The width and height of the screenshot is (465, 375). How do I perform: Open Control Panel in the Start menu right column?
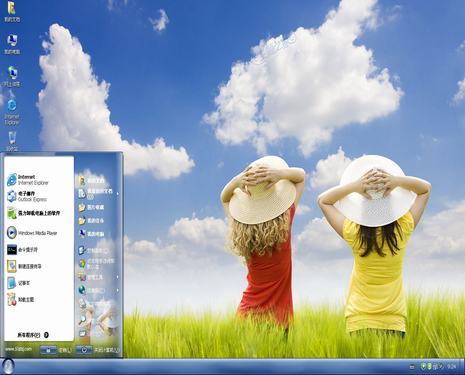(x=93, y=250)
